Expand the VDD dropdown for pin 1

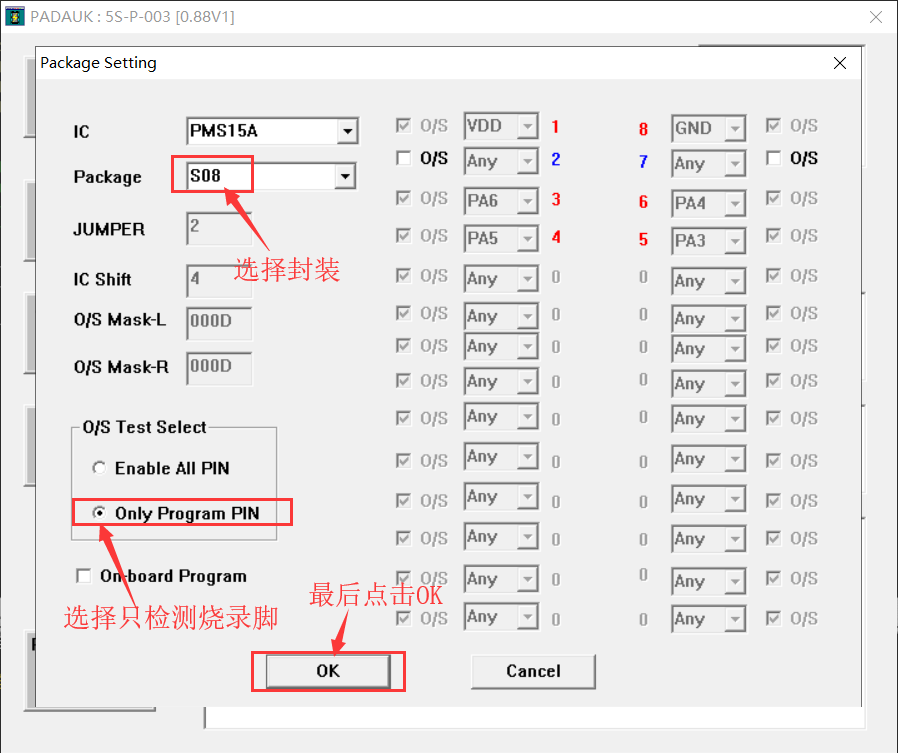(x=528, y=127)
